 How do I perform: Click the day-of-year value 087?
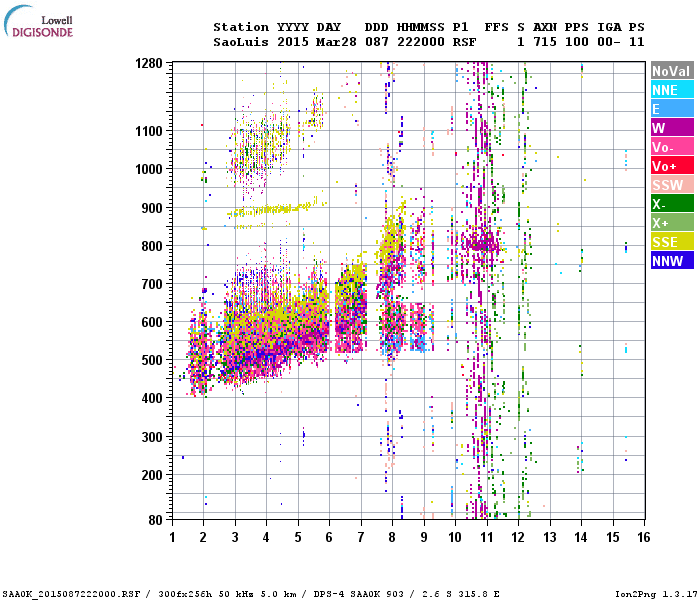click(377, 42)
